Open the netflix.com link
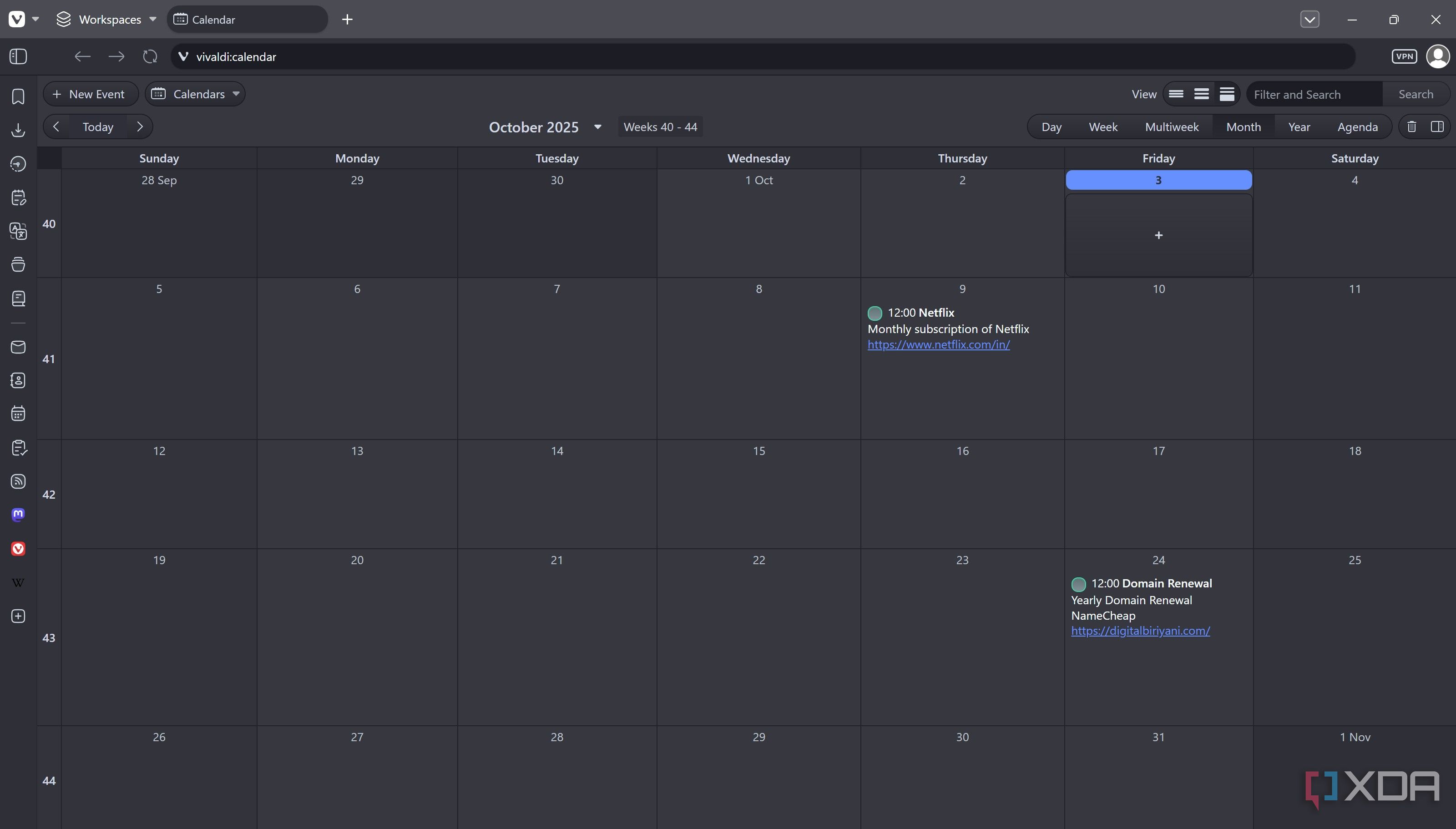The image size is (1456, 829). point(939,344)
